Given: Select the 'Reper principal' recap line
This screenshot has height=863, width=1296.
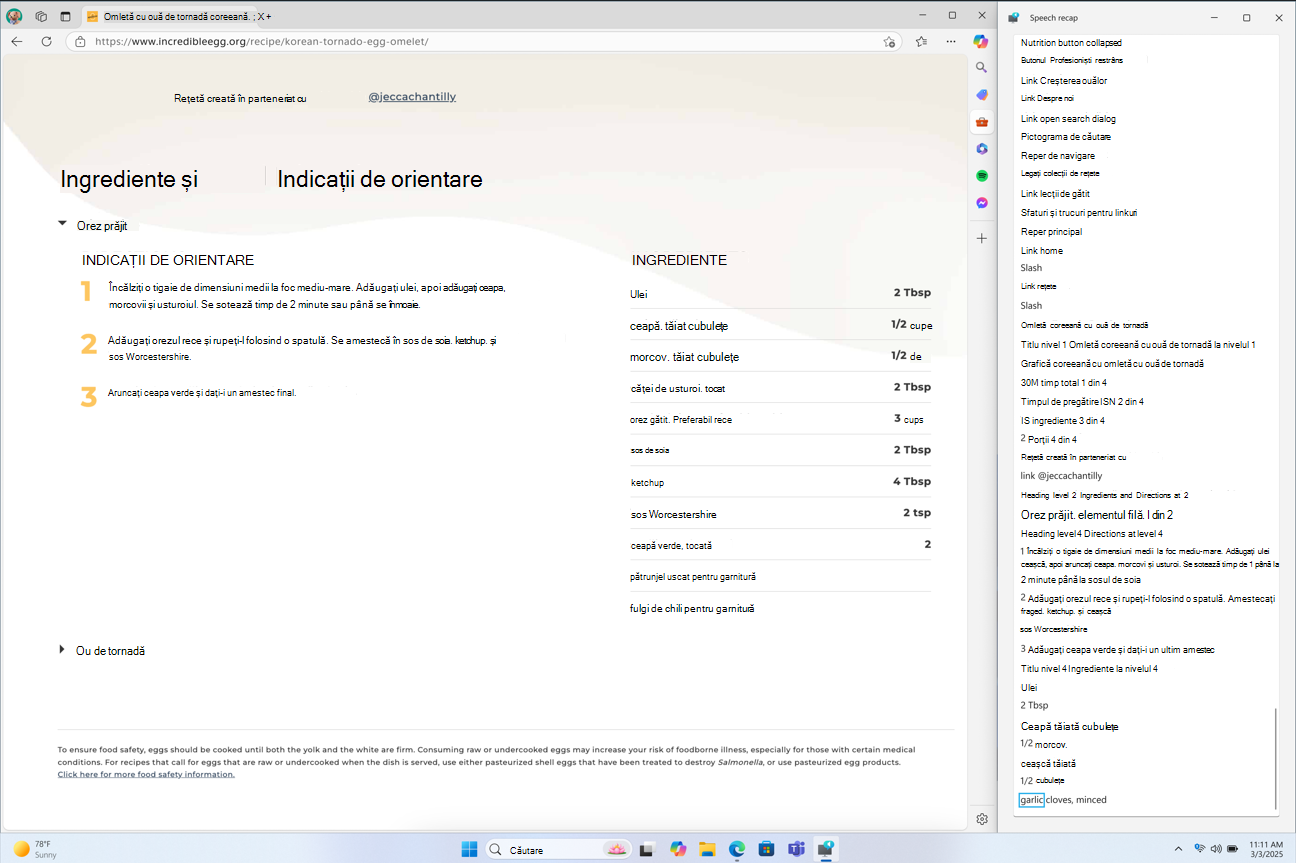Looking at the screenshot, I should (1051, 231).
